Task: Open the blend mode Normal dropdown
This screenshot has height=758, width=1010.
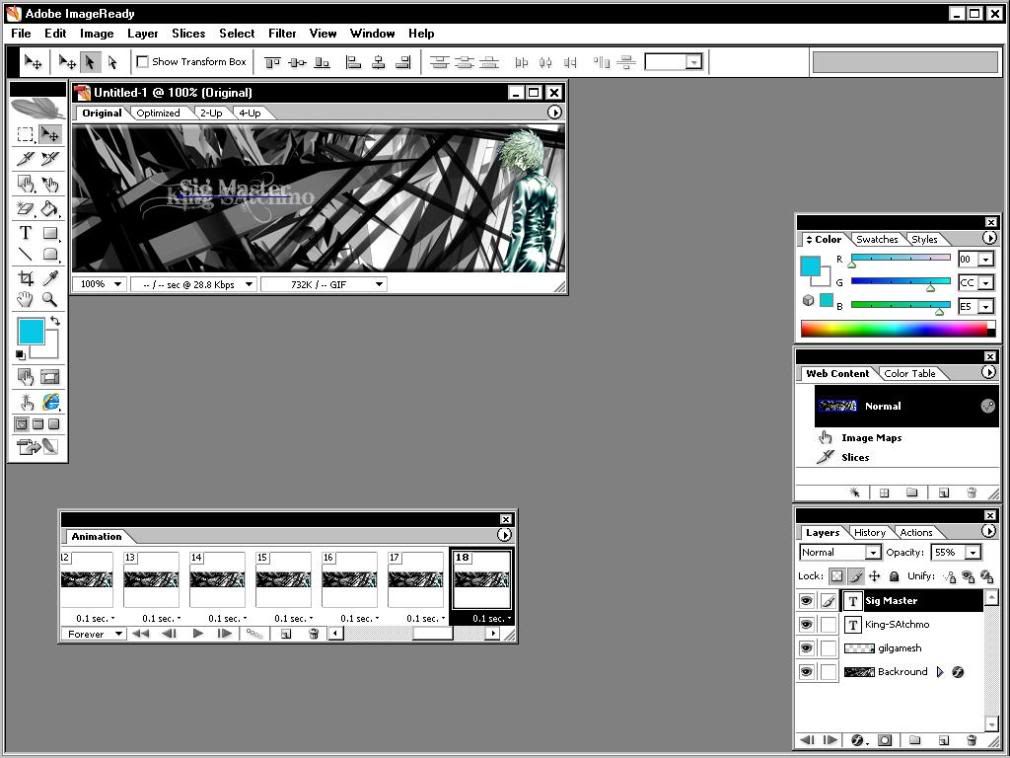Action: click(872, 553)
